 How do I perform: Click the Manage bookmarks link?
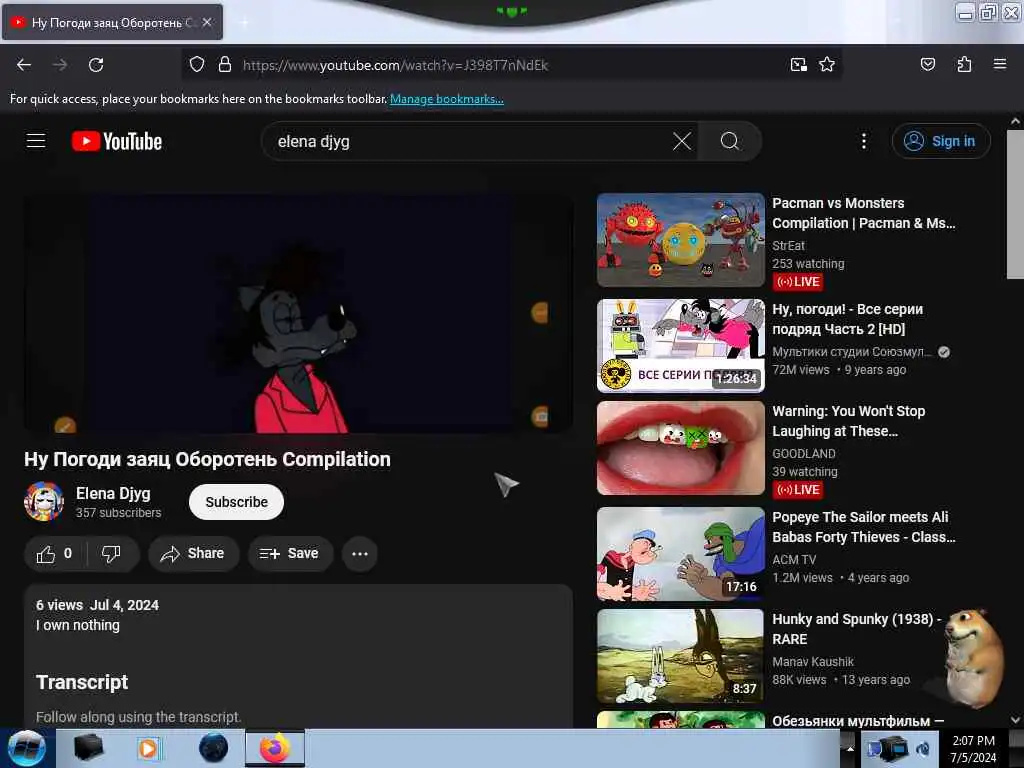pyautogui.click(x=447, y=99)
